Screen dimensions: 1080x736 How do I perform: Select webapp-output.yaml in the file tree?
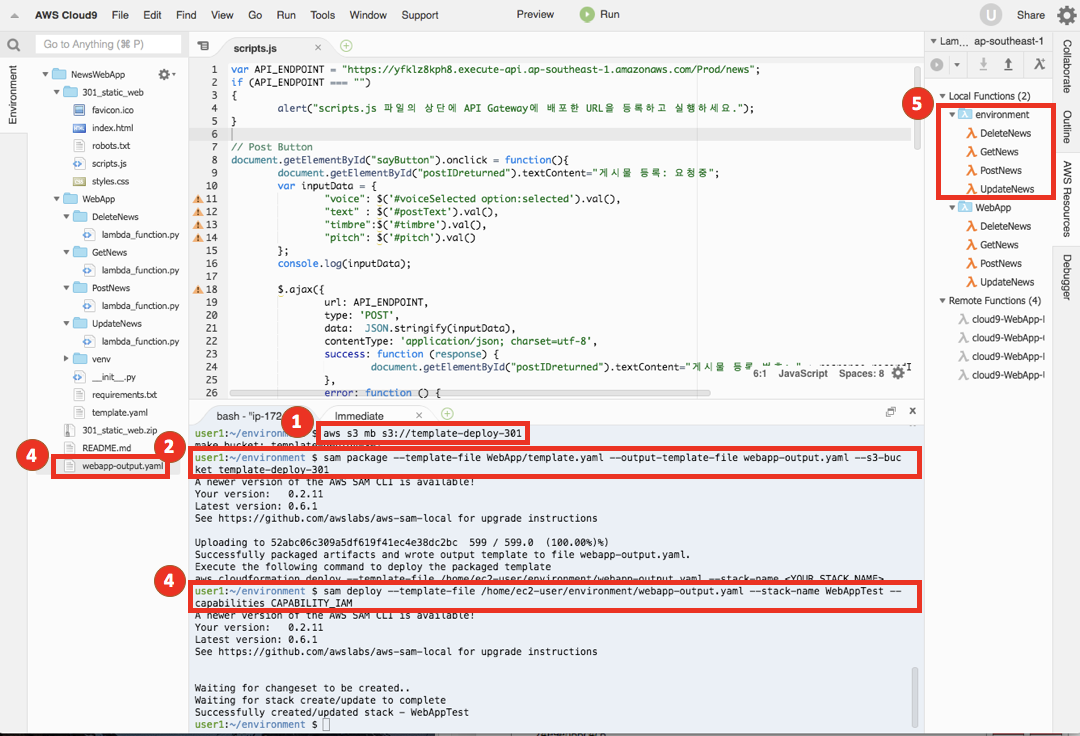(x=123, y=466)
